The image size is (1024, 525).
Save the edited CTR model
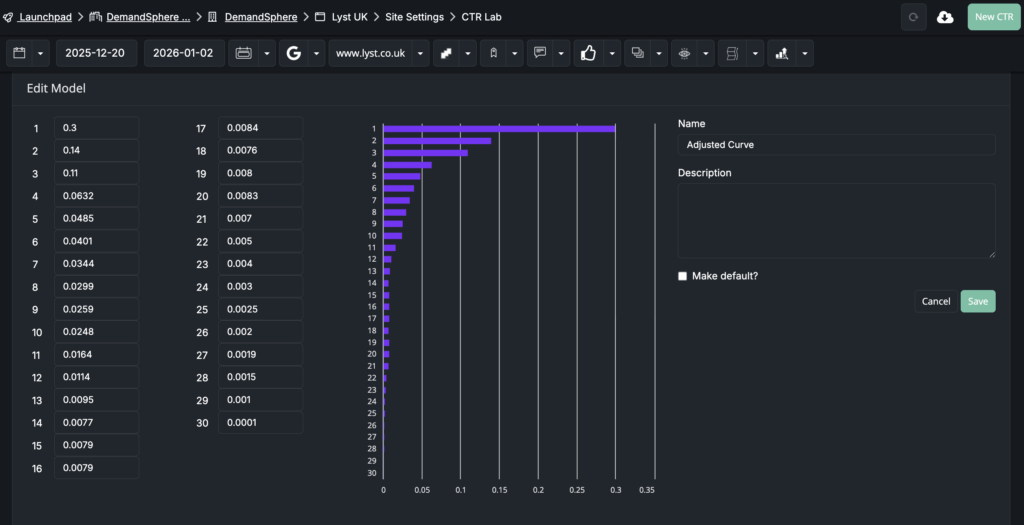click(x=977, y=301)
